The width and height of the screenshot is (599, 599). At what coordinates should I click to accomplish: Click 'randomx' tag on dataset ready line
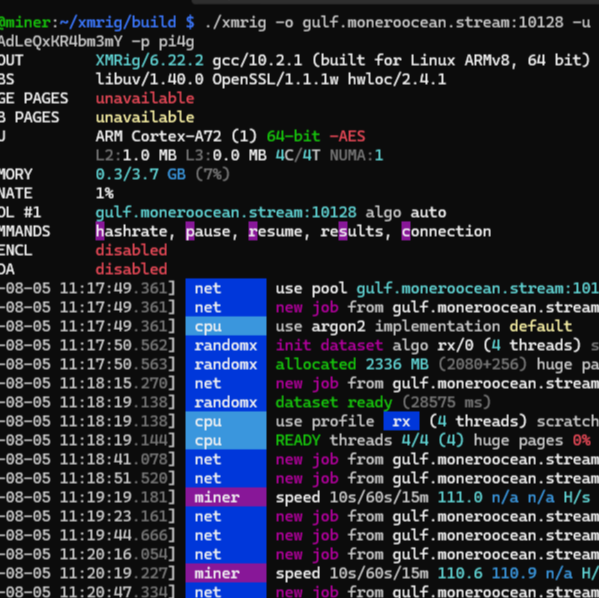[x=226, y=402]
